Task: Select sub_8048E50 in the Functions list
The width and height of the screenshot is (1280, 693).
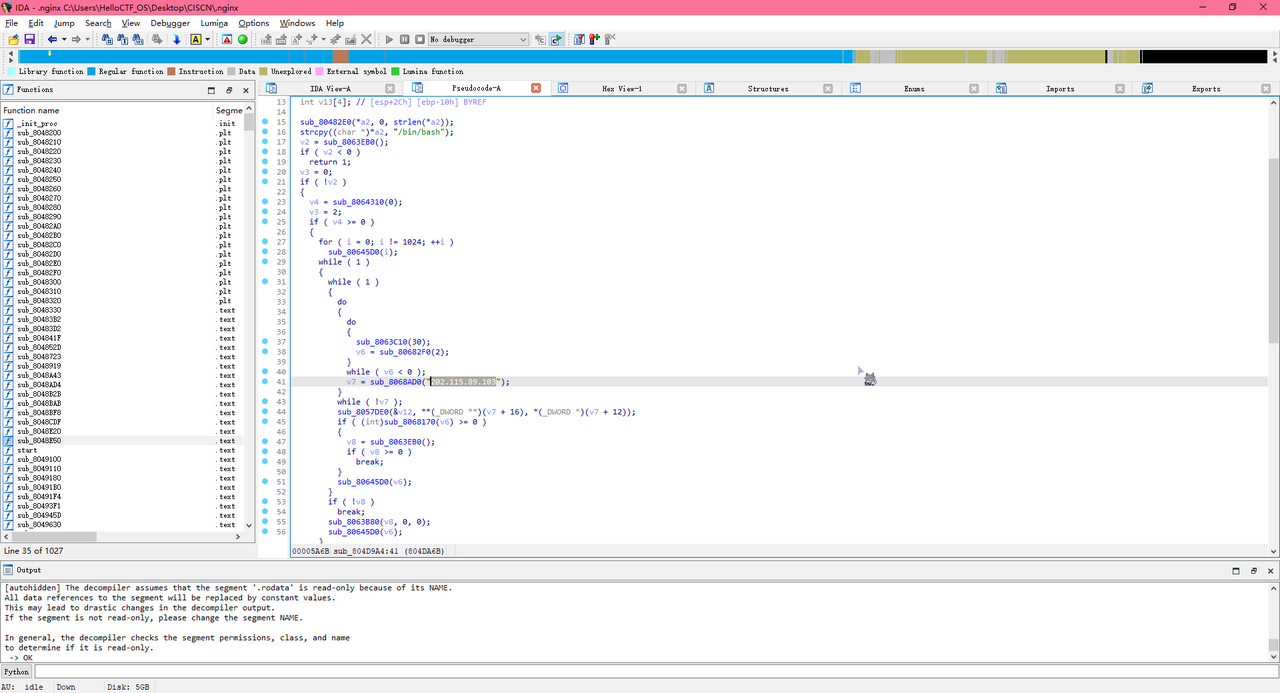Action: (39, 440)
